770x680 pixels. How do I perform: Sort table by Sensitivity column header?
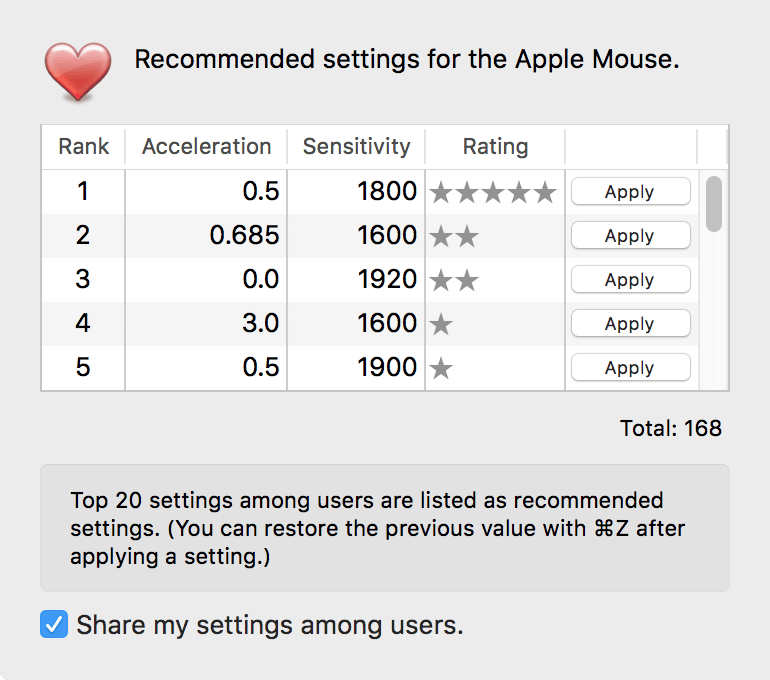pos(356,147)
